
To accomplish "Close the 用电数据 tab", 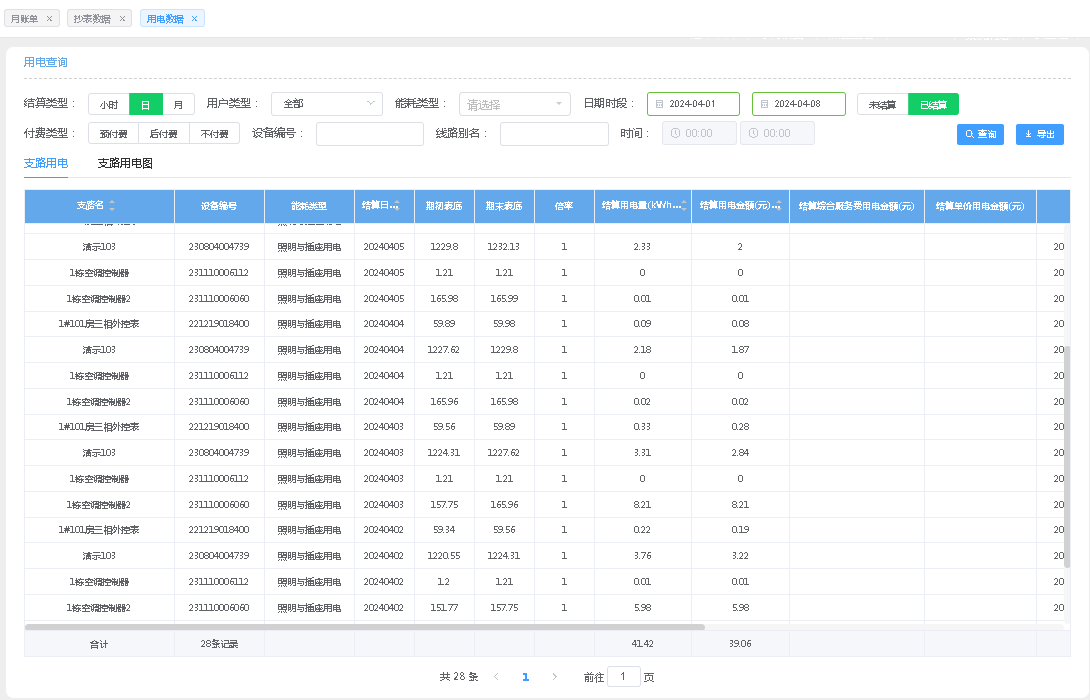I will coord(195,19).
